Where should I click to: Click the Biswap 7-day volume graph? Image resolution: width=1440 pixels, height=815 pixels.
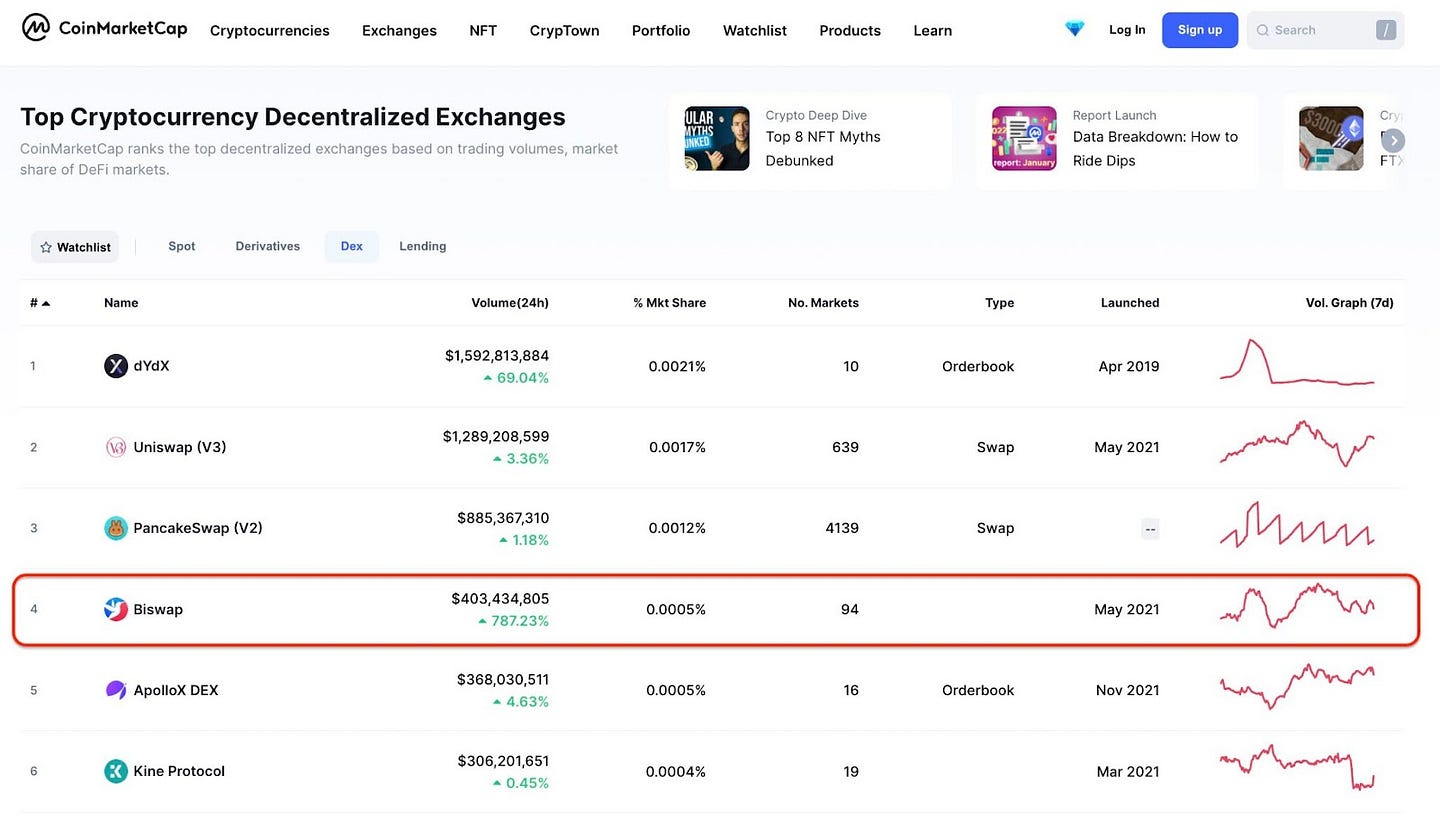coord(1297,606)
